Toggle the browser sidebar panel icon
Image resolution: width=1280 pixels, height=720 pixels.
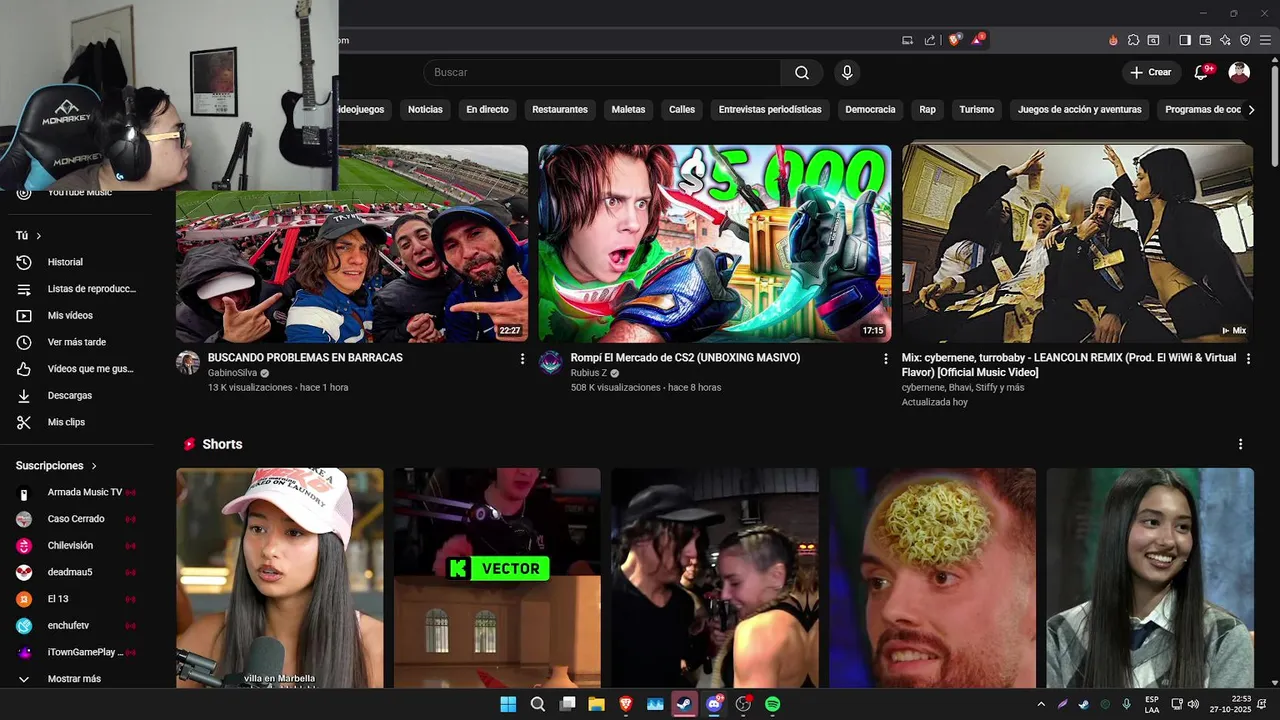[x=1185, y=40]
